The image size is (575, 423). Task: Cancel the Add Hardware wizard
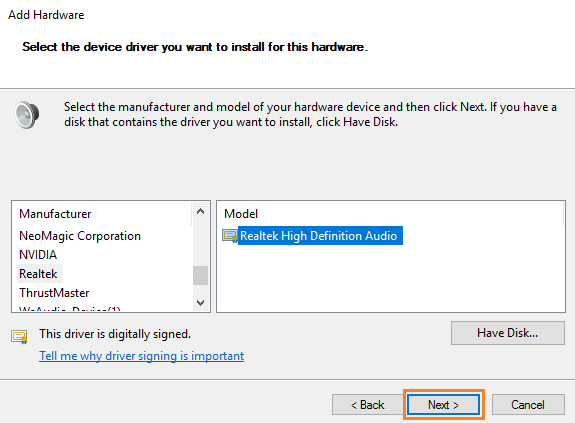[528, 405]
